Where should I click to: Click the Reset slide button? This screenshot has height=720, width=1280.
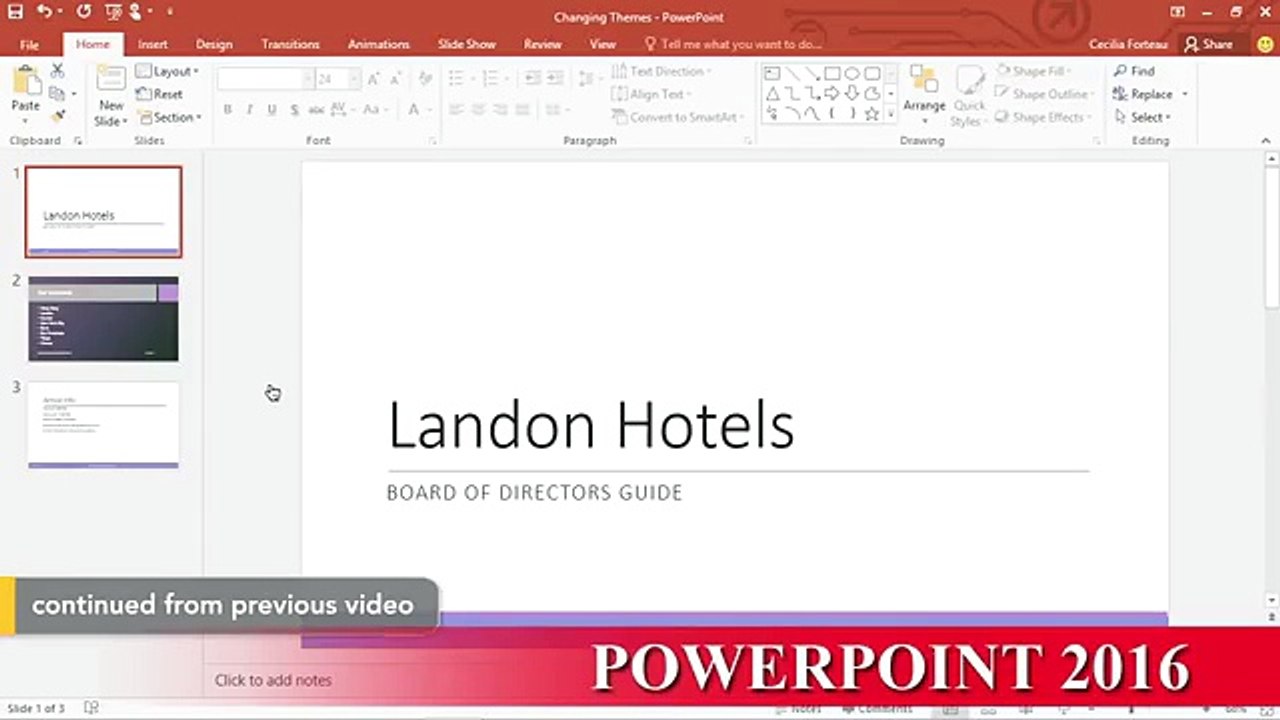[159, 94]
